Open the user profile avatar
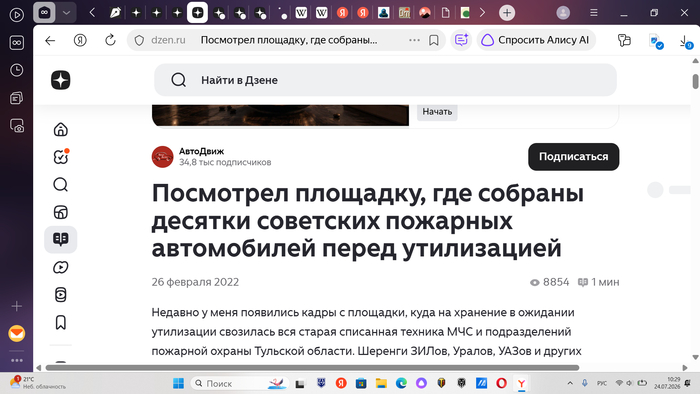This screenshot has height=394, width=700. coord(563,12)
